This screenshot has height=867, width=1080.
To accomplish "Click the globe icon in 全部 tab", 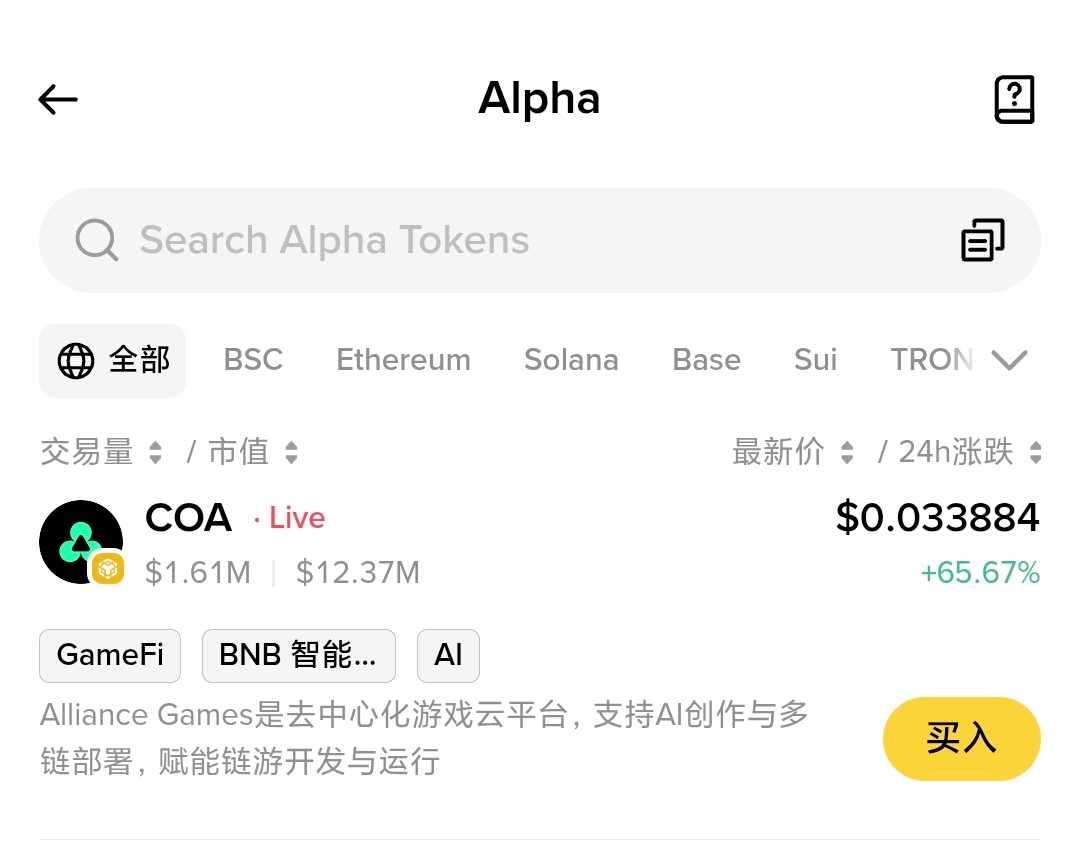I will click(x=76, y=360).
